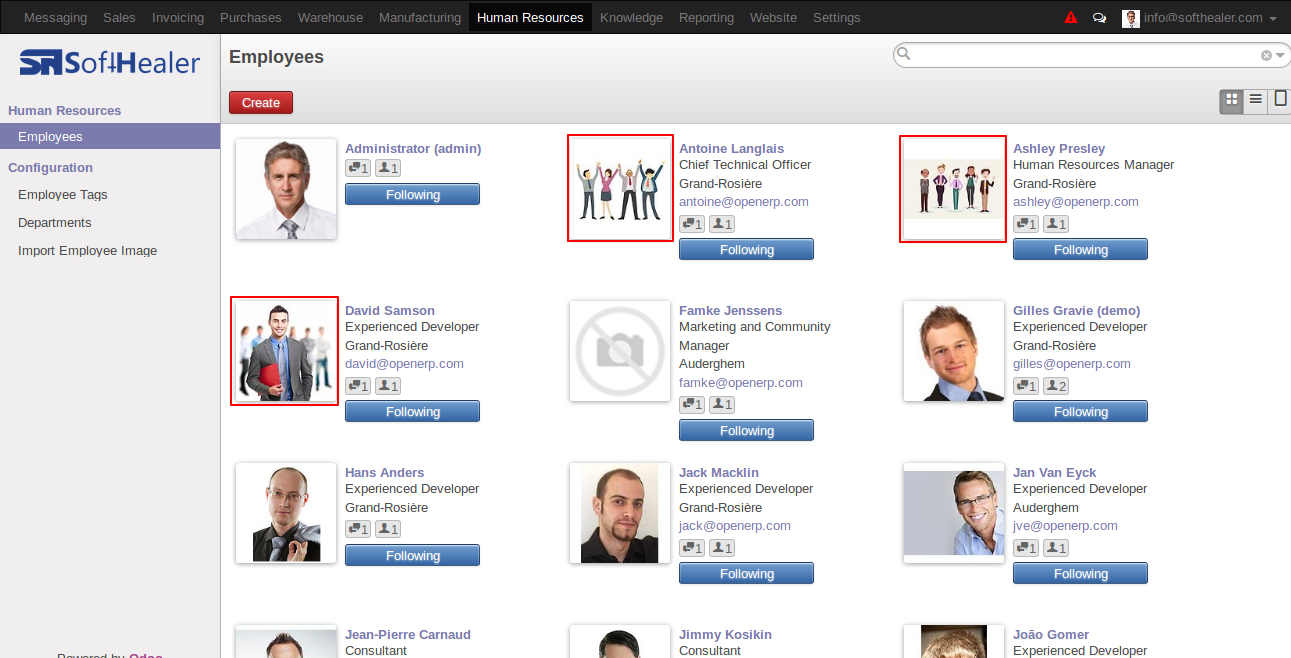Screen dimensions: 1291x658
Task: Open Antoine Langlais's group photo thumbnail
Action: click(x=620, y=188)
